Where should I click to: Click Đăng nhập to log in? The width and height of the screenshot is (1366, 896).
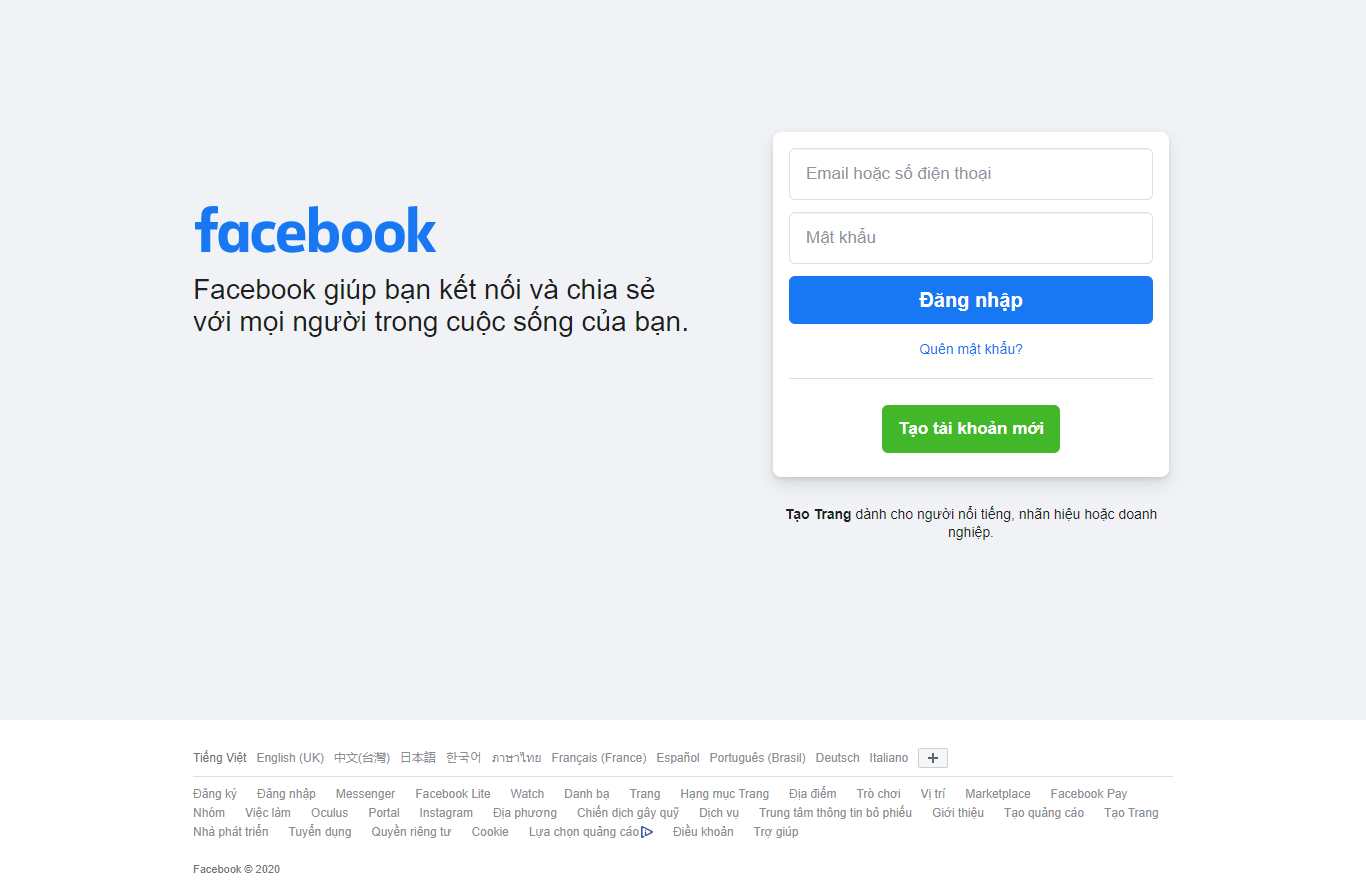click(x=970, y=299)
